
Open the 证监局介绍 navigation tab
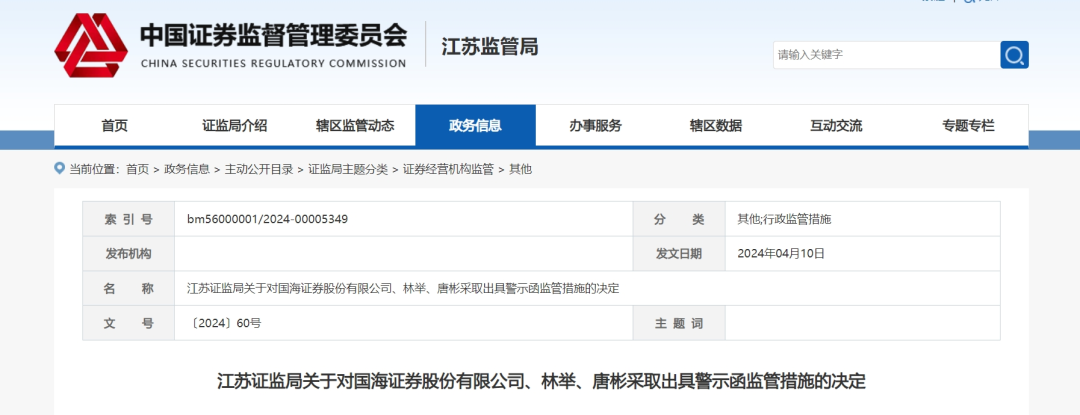click(x=234, y=125)
